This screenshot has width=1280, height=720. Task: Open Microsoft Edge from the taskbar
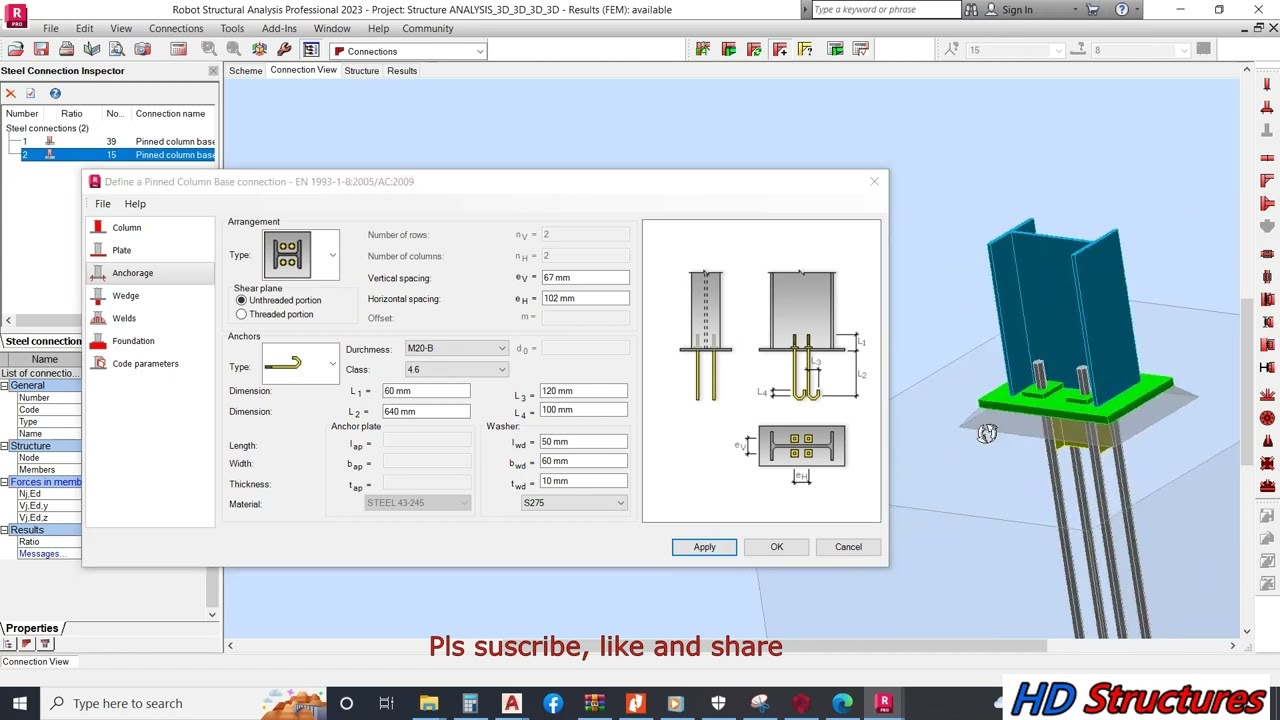843,703
